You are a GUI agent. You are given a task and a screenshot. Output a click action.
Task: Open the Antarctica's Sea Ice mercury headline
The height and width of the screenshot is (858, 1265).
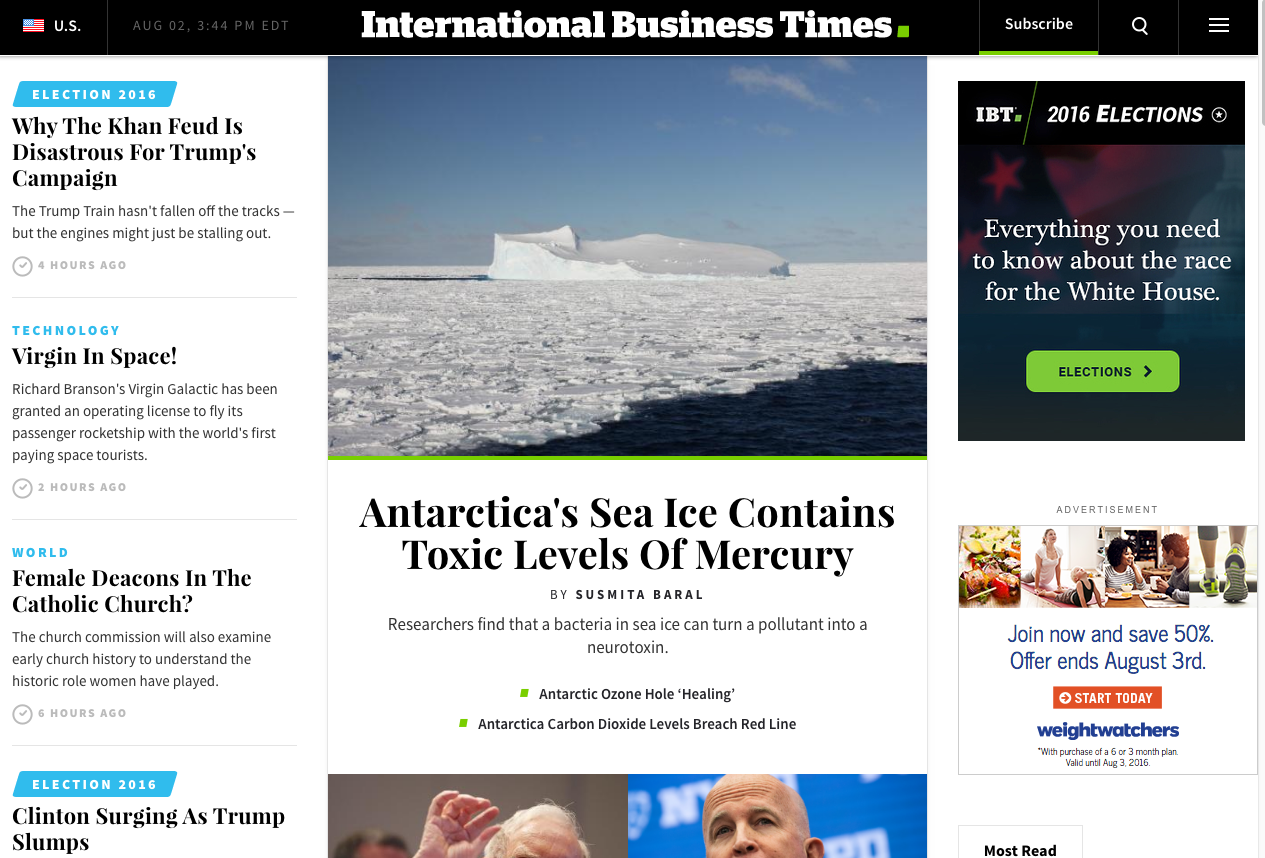pyautogui.click(x=627, y=533)
